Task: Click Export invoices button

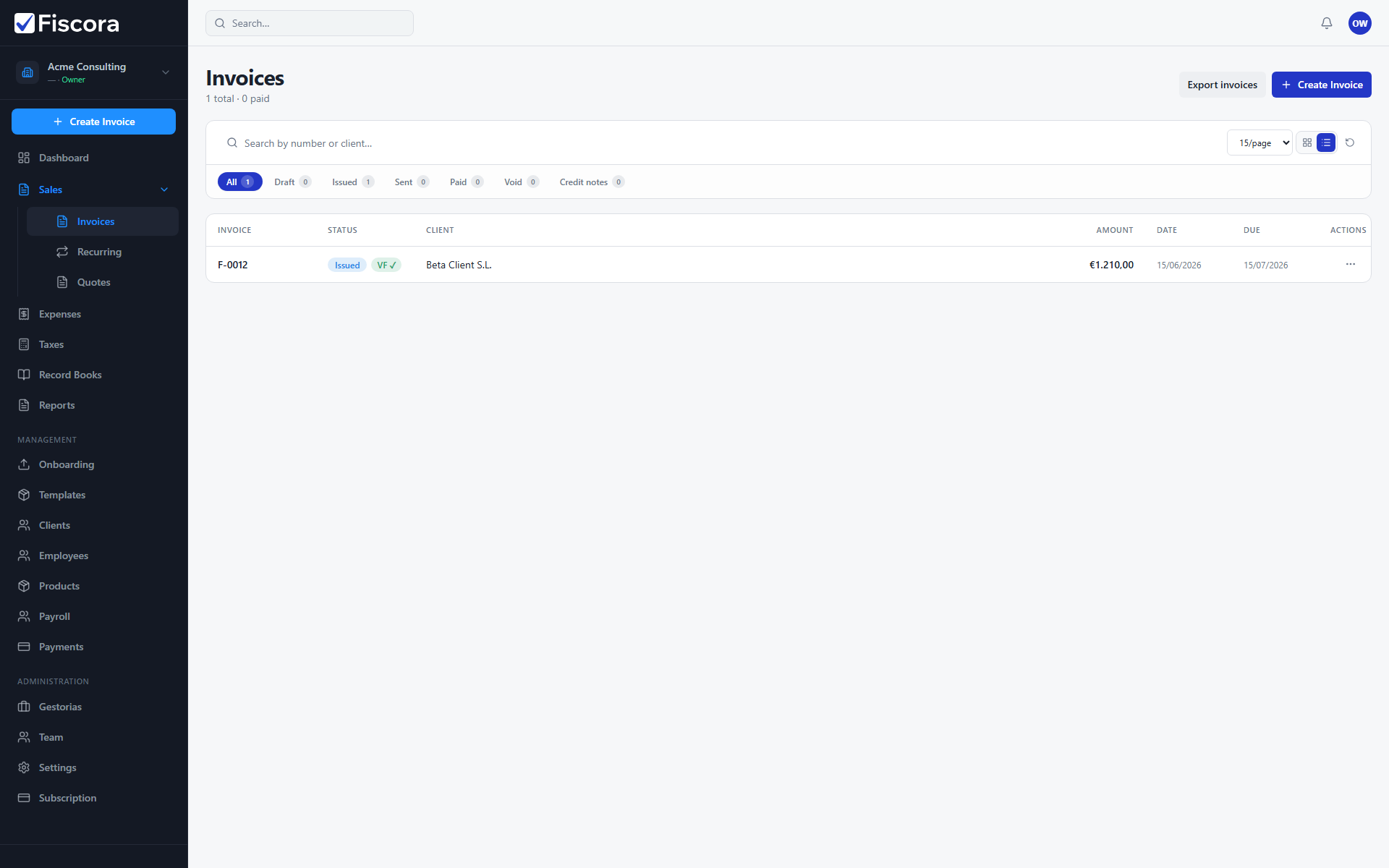Action: pyautogui.click(x=1222, y=85)
